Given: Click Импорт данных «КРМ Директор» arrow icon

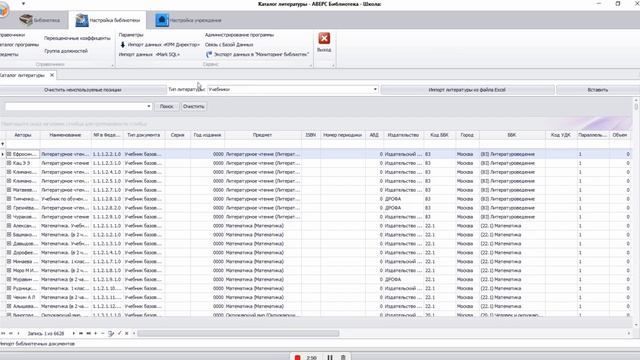Looking at the screenshot, I should (122, 44).
